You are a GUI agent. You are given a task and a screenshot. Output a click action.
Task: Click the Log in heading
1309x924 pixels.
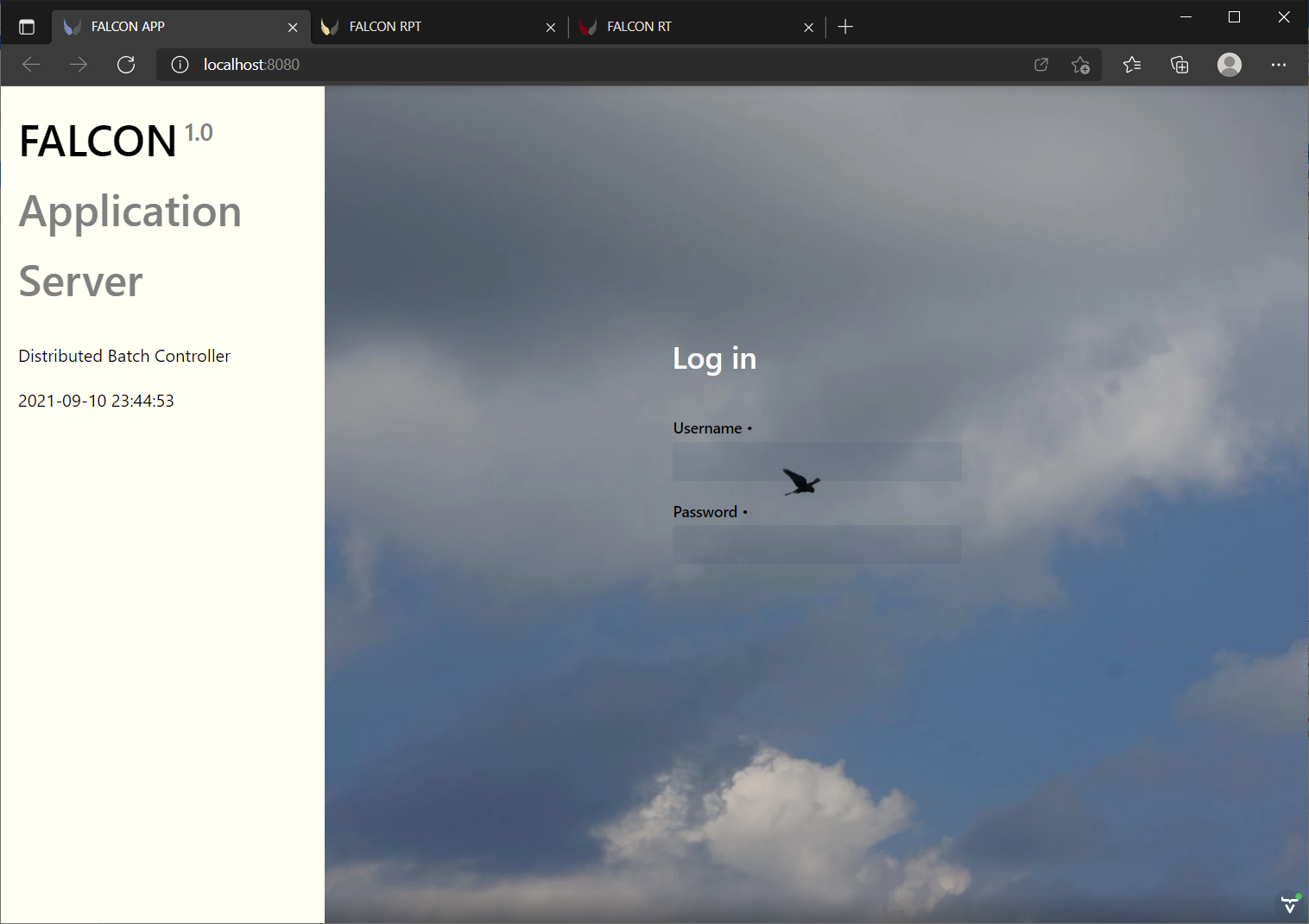714,358
